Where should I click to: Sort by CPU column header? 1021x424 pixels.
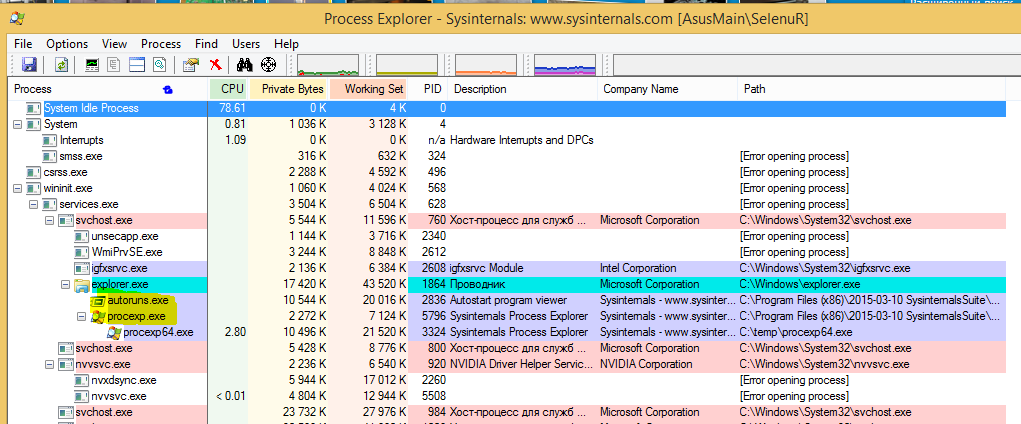pos(232,89)
